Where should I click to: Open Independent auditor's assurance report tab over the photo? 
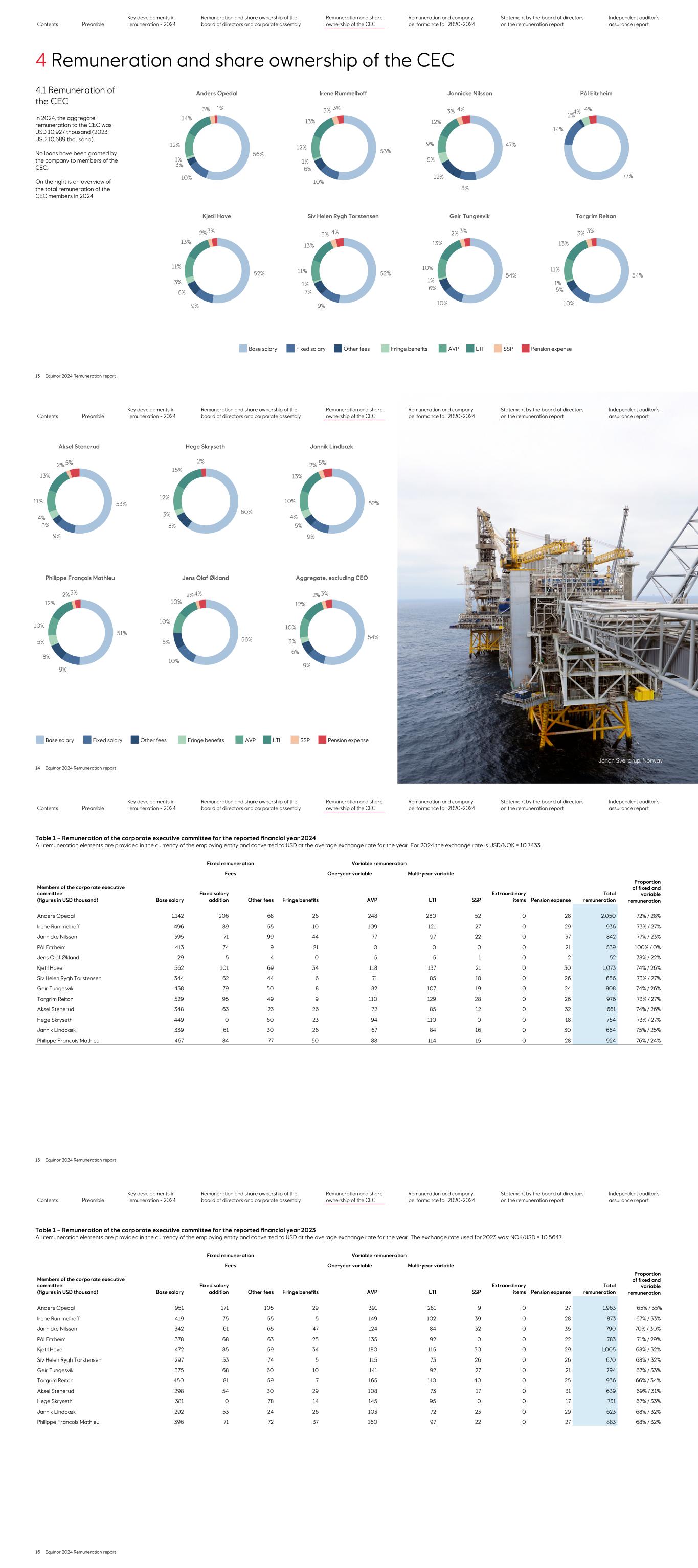[x=634, y=413]
